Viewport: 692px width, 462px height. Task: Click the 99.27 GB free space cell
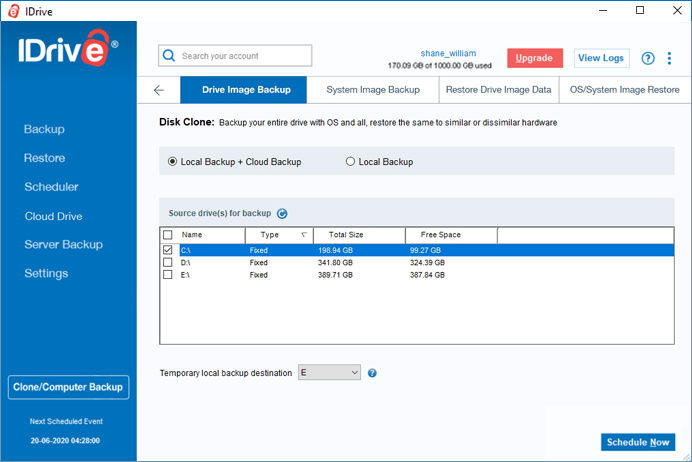point(425,250)
